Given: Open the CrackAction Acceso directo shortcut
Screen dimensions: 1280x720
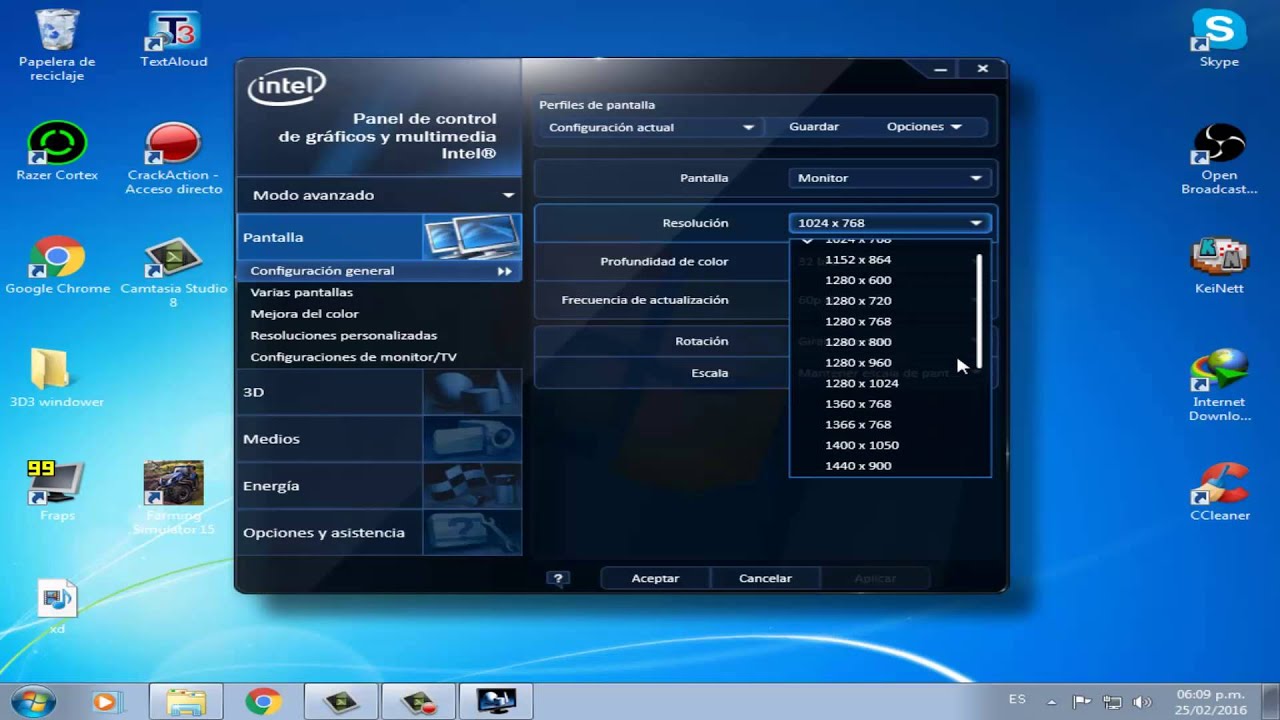Looking at the screenshot, I should (x=173, y=158).
